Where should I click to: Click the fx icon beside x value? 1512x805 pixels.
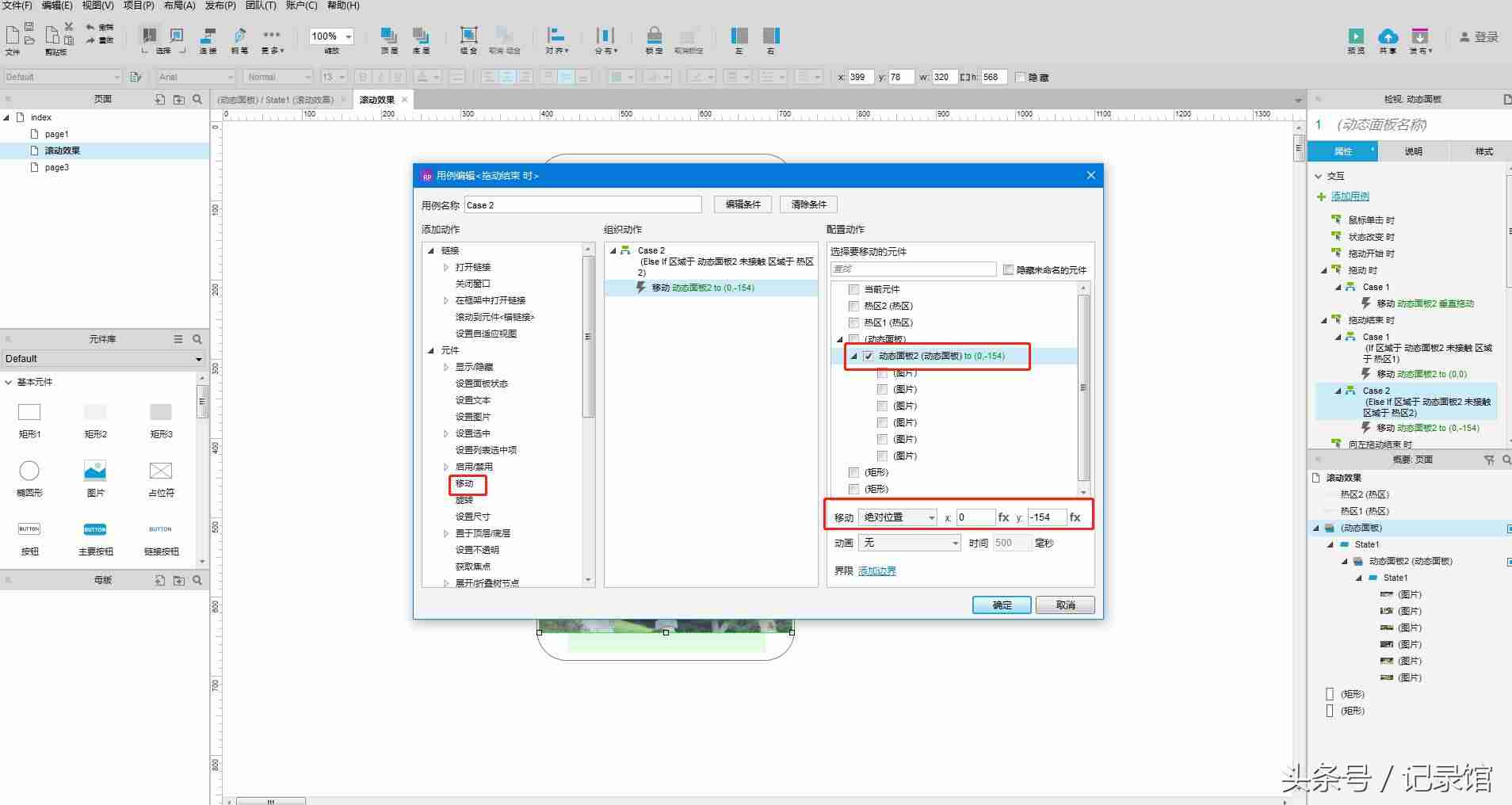coord(1003,517)
